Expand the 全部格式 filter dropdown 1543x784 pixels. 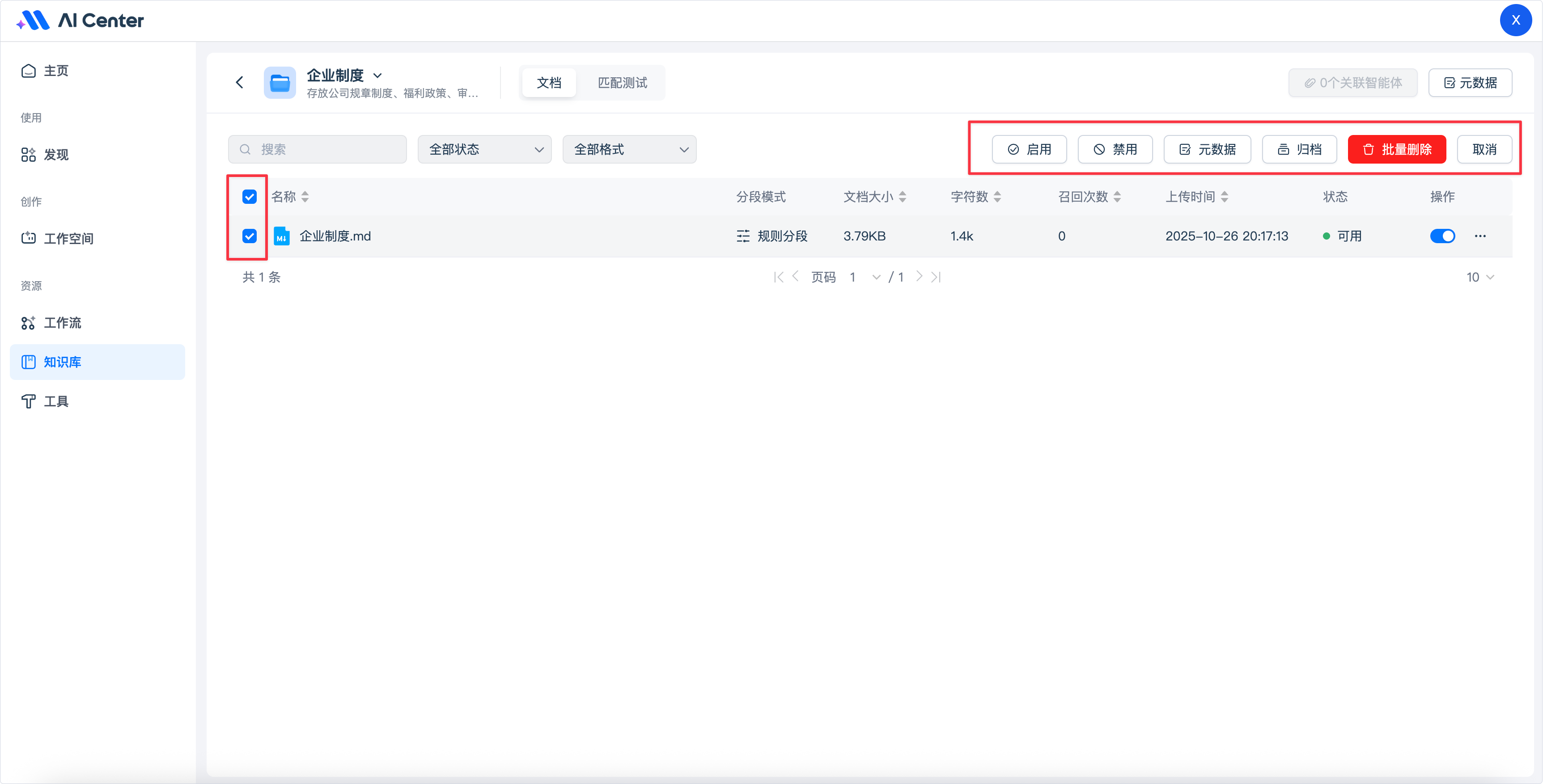point(629,150)
